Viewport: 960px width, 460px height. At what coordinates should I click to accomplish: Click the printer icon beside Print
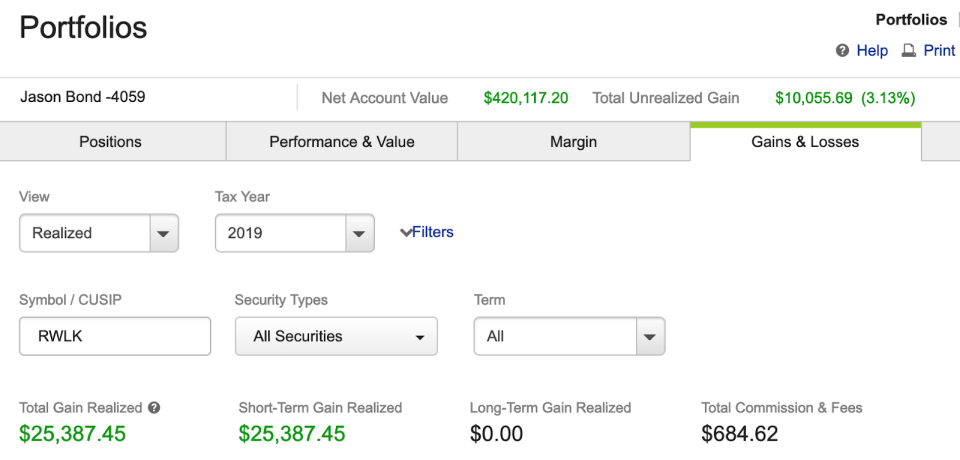click(909, 50)
